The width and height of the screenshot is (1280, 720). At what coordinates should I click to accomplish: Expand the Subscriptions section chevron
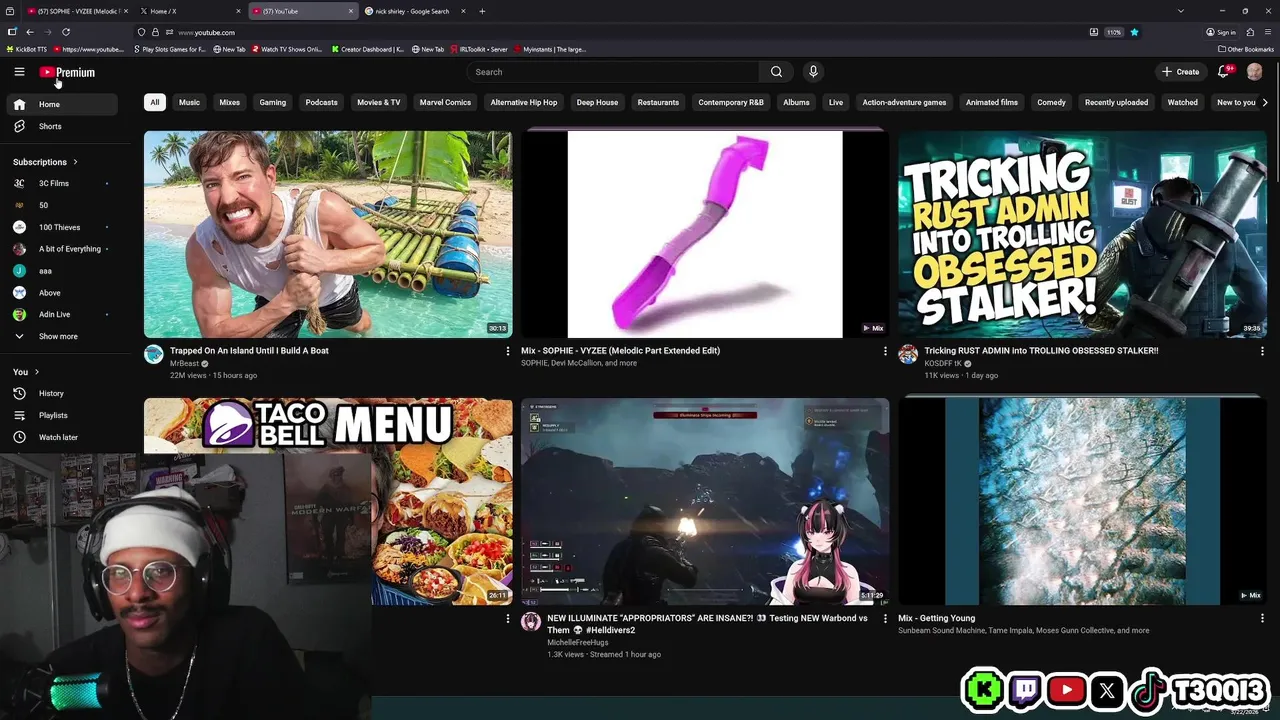pos(75,162)
